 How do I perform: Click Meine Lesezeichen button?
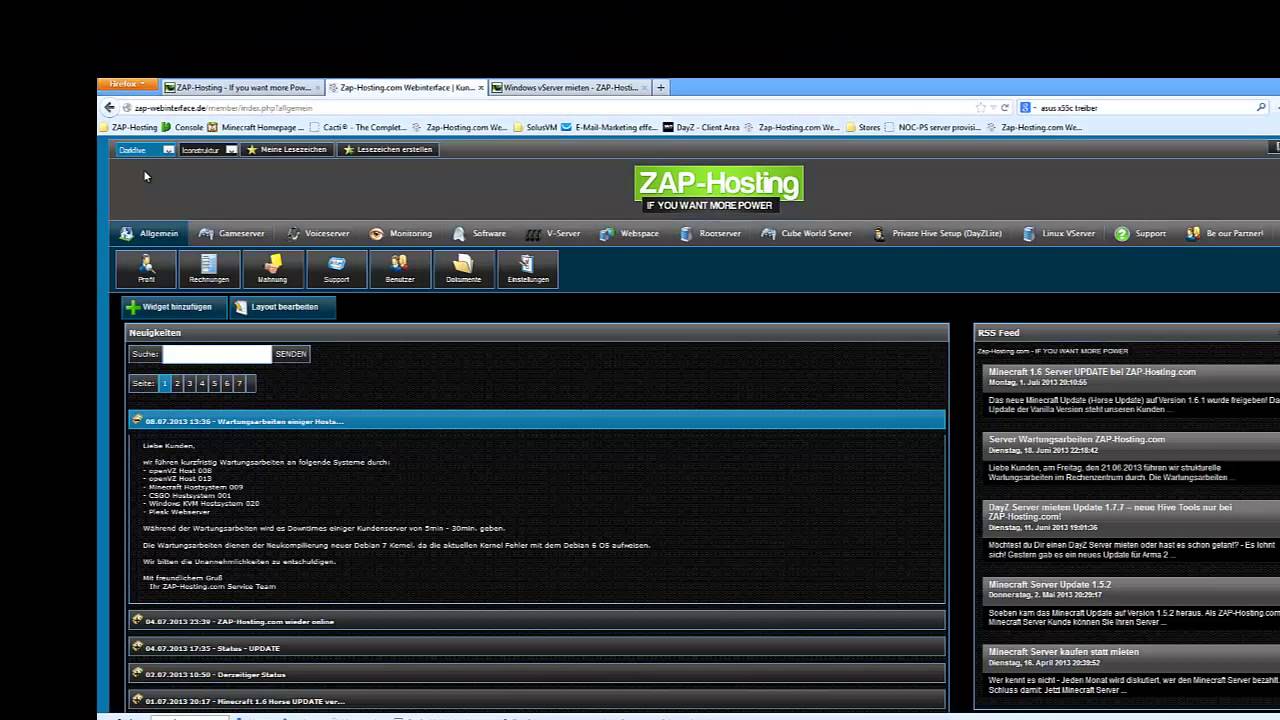[x=286, y=150]
